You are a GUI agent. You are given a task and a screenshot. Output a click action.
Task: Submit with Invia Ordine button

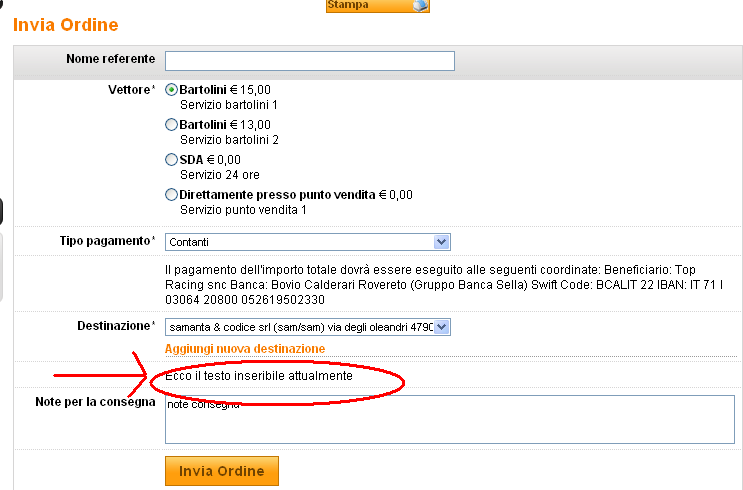click(222, 471)
